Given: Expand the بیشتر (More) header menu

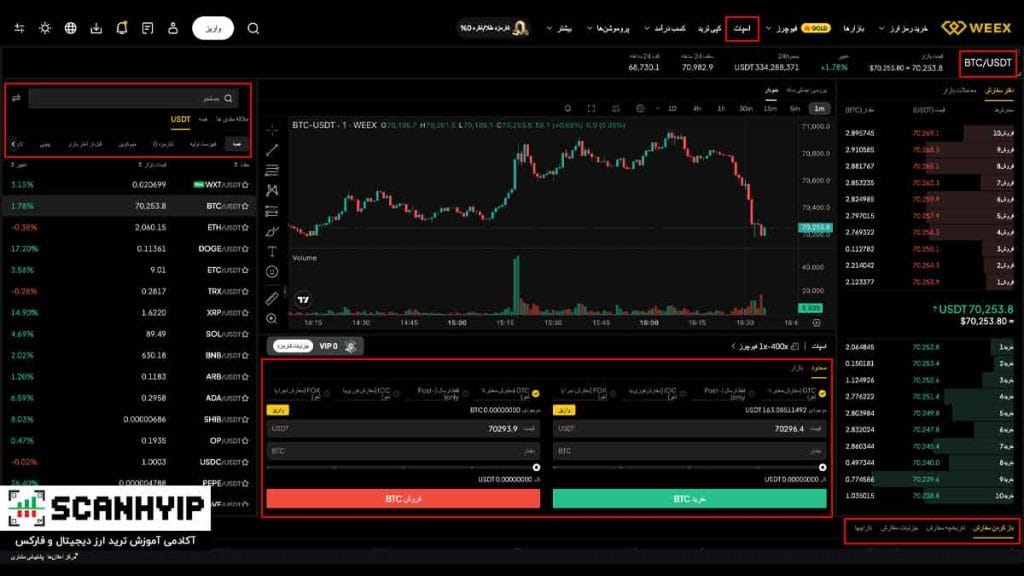Looking at the screenshot, I should [x=559, y=28].
